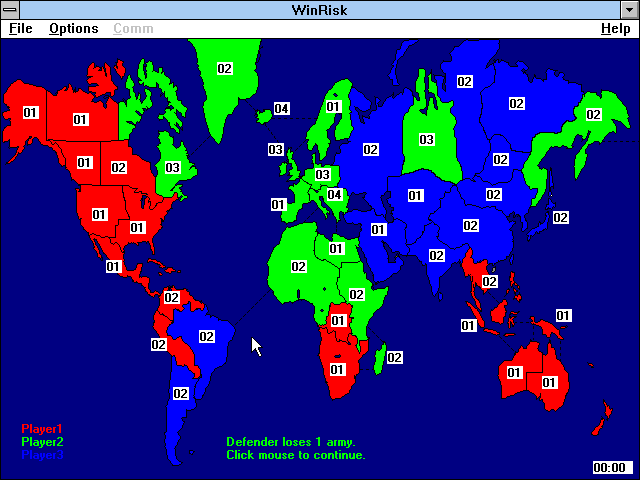Screen dimensions: 640x480
Task: Click the red Player1 legend label
Action: tap(42, 429)
